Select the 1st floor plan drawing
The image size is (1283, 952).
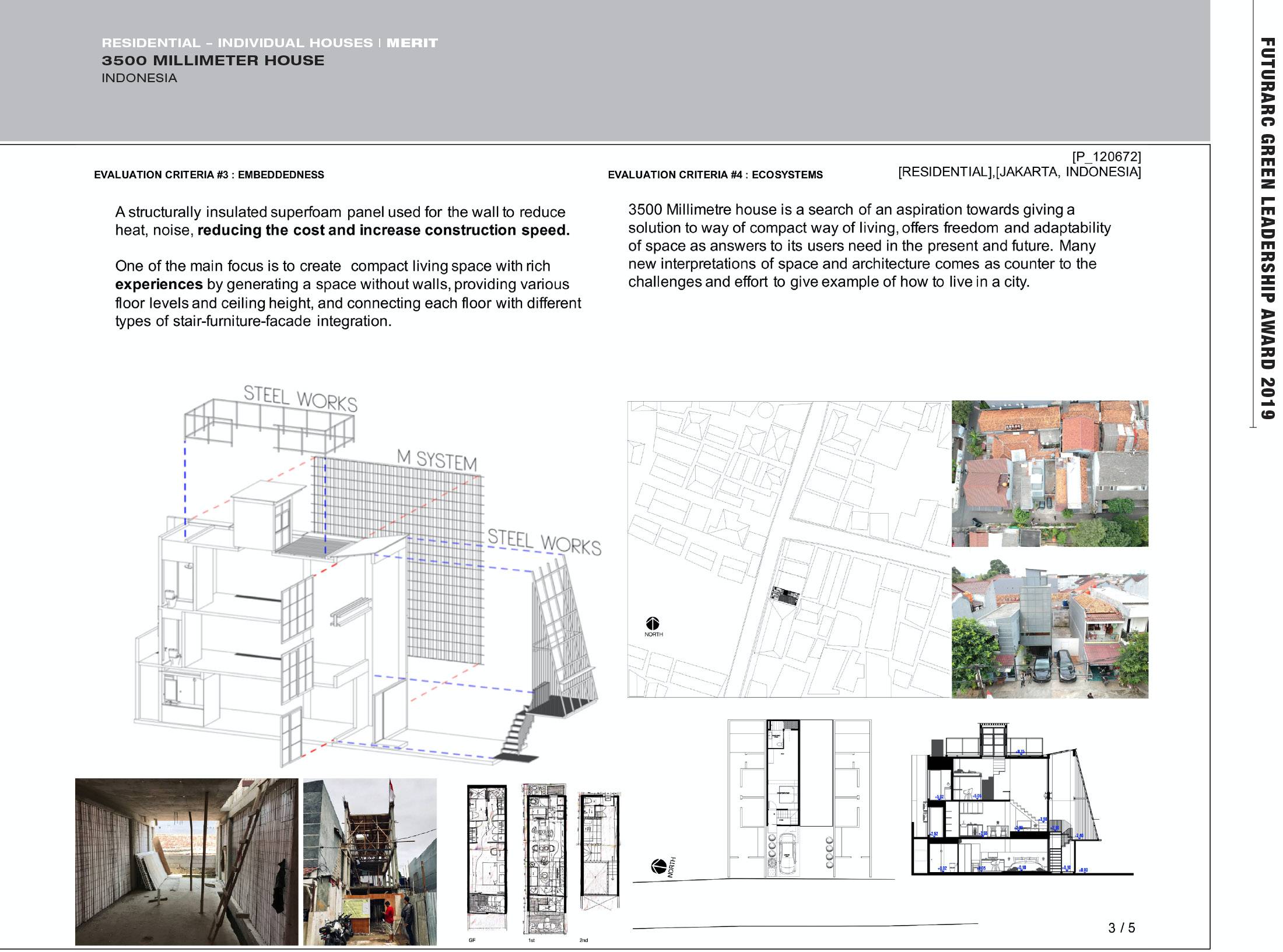coord(544,859)
